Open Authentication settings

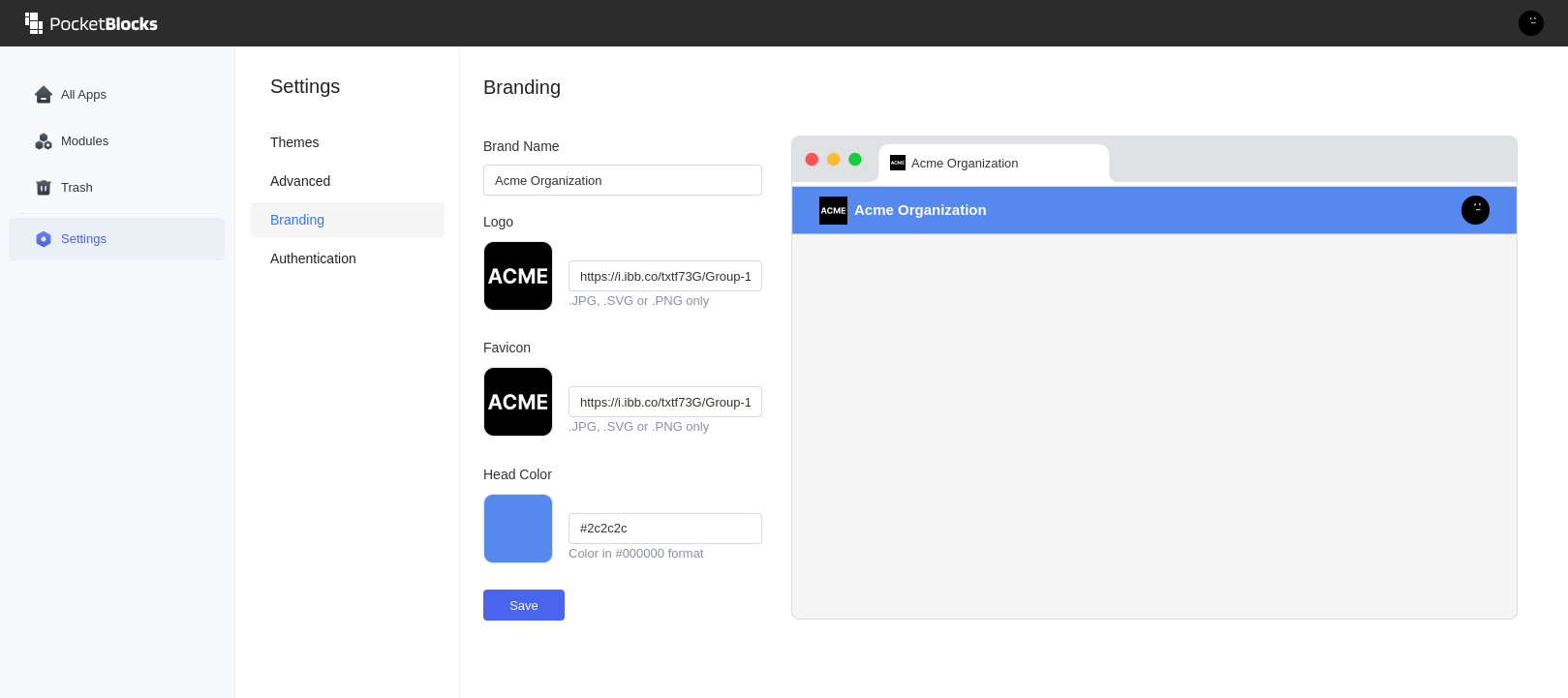click(313, 258)
